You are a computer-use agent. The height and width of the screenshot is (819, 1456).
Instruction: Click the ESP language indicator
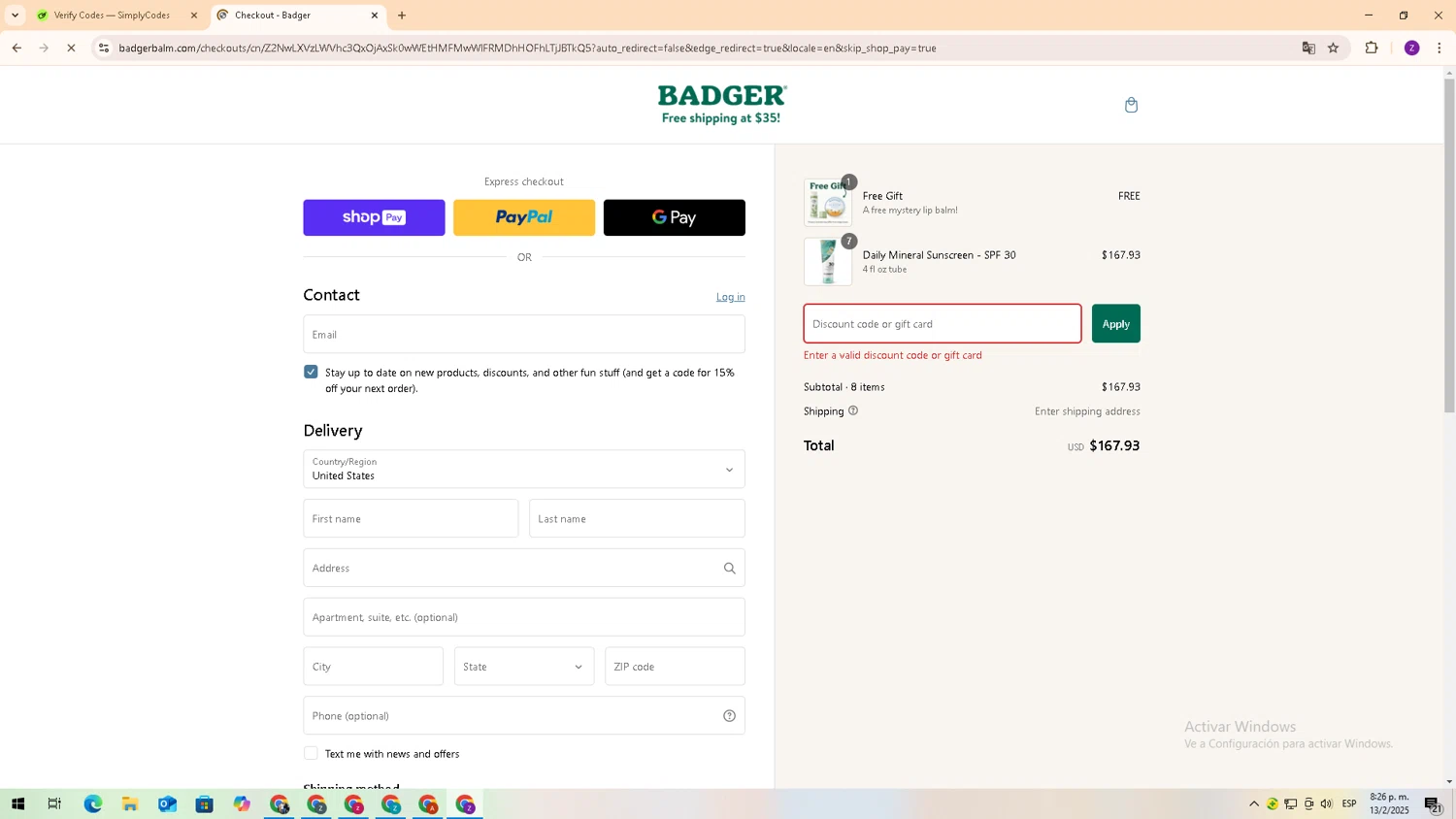pos(1349,803)
